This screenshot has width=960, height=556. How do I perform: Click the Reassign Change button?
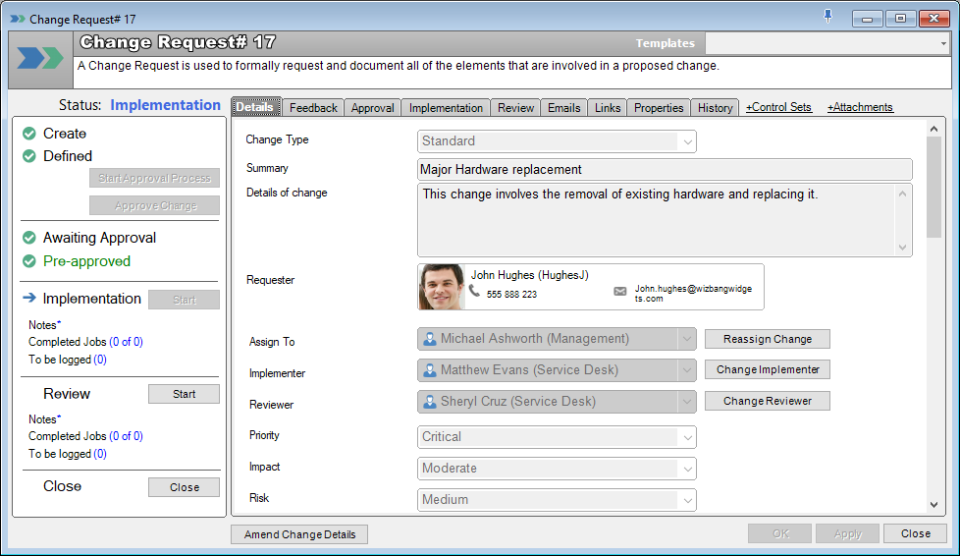(x=767, y=339)
